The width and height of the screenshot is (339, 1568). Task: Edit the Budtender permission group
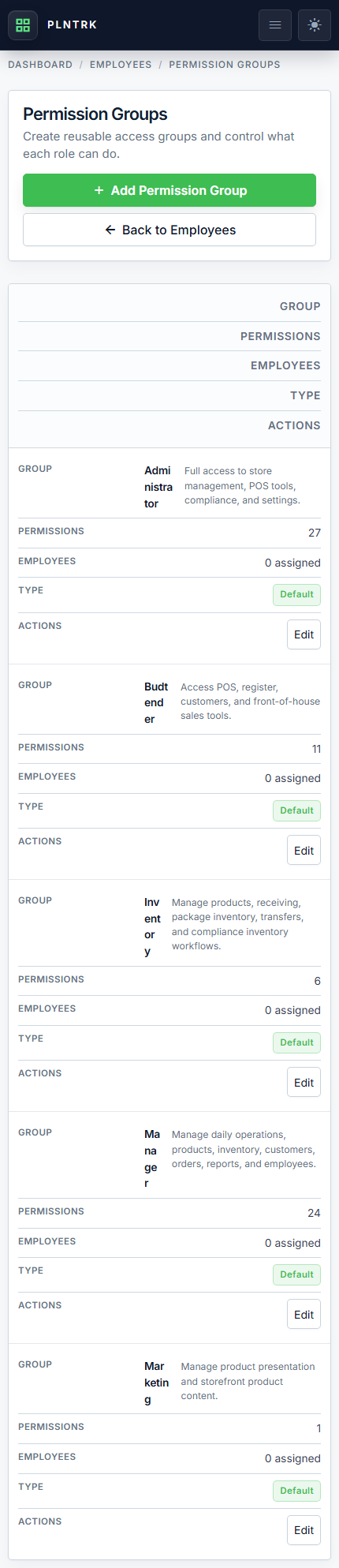(304, 851)
